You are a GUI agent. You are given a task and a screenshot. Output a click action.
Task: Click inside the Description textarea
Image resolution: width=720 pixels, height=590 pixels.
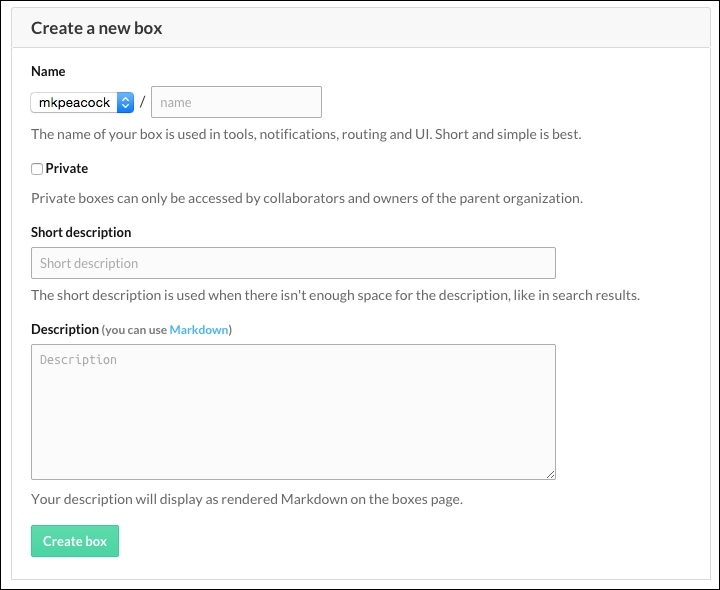pos(293,412)
